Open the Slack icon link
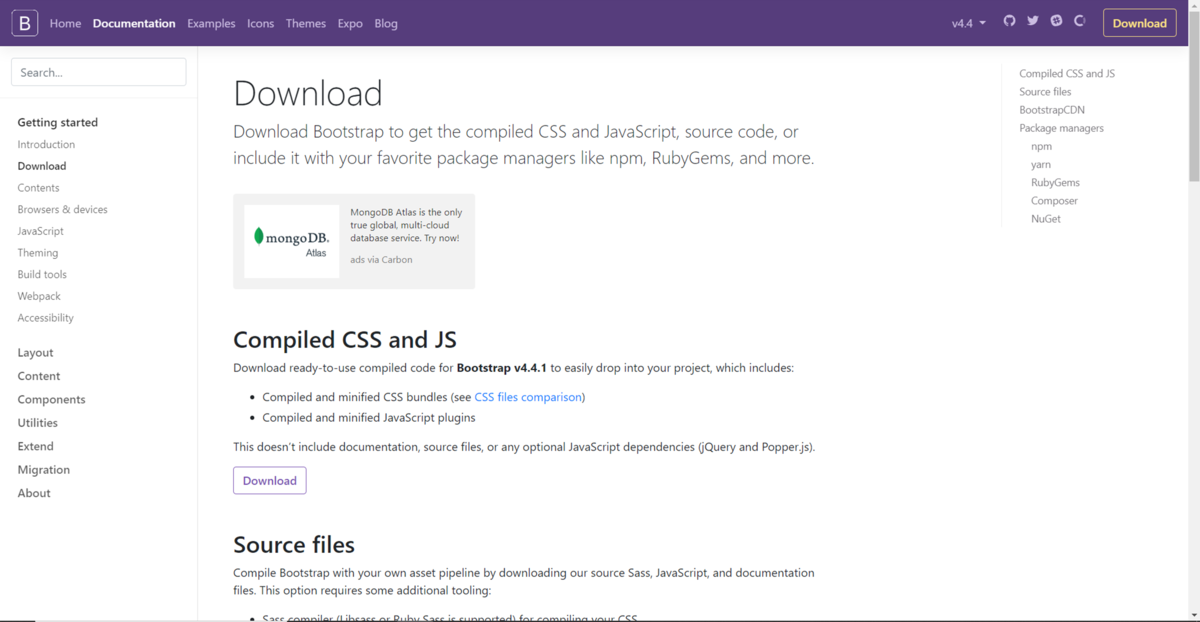The image size is (1200, 622). tap(1056, 21)
